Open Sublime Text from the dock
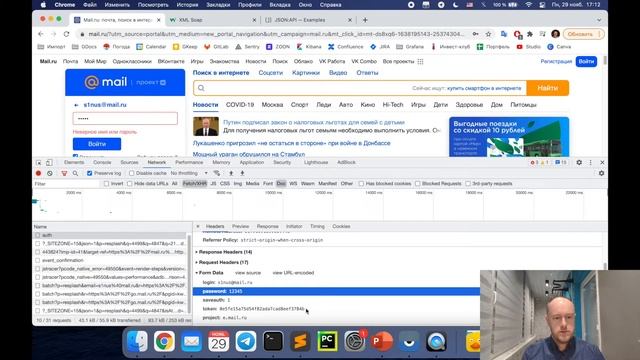 [x=300, y=341]
